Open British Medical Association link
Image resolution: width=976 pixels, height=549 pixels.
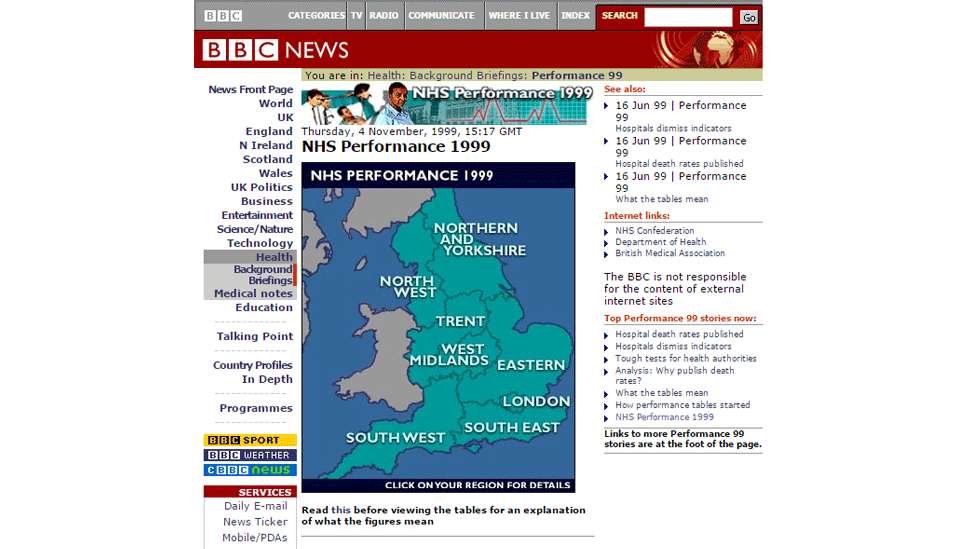click(670, 253)
